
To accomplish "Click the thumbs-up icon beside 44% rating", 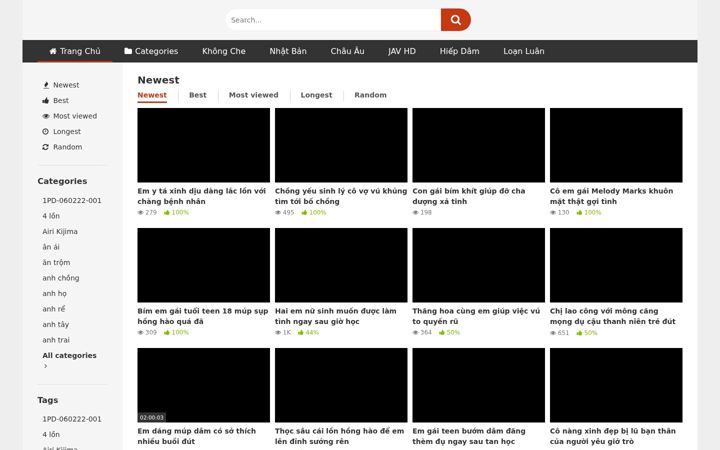I will (x=301, y=332).
